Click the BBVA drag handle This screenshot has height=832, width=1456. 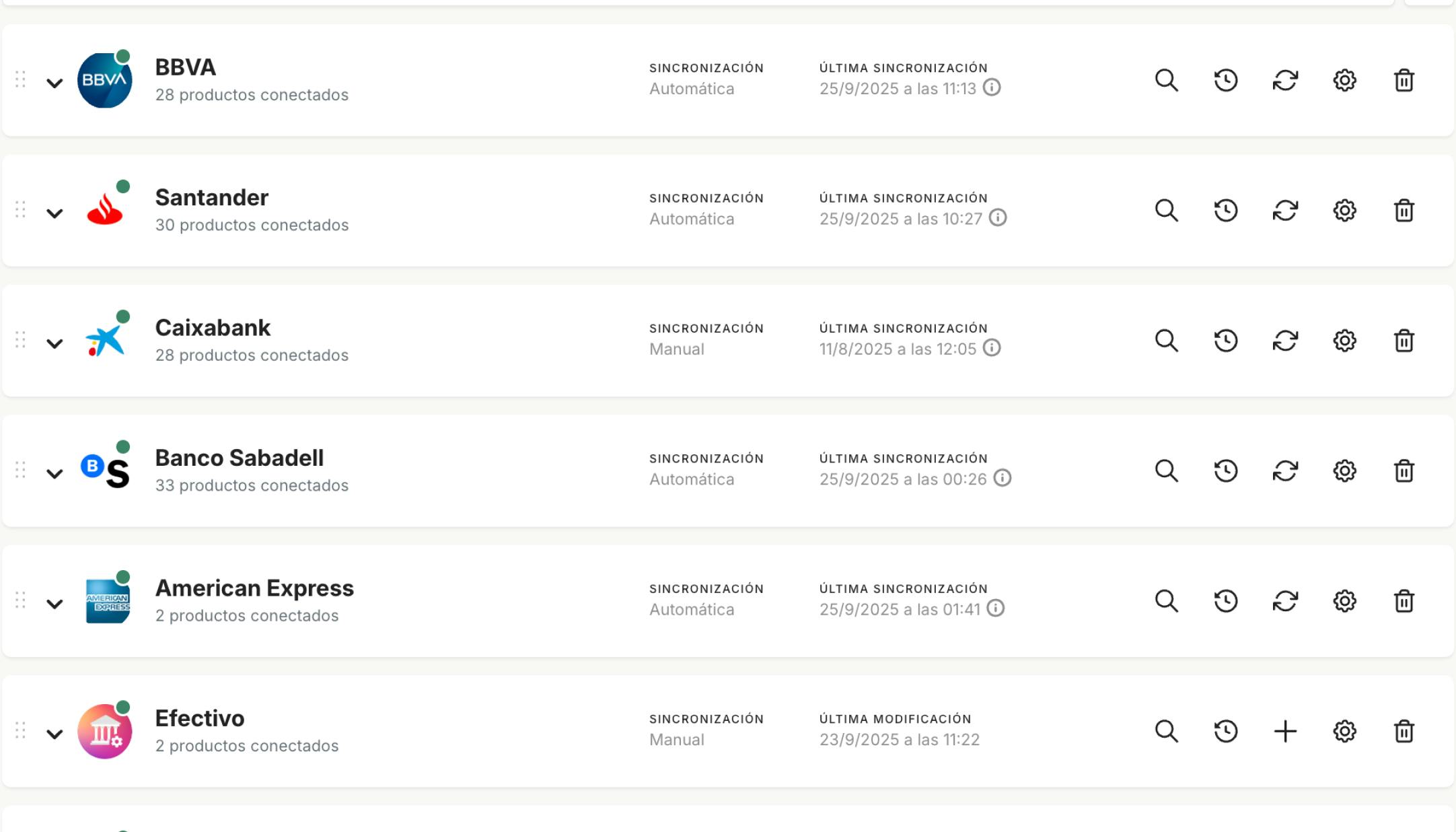(21, 79)
